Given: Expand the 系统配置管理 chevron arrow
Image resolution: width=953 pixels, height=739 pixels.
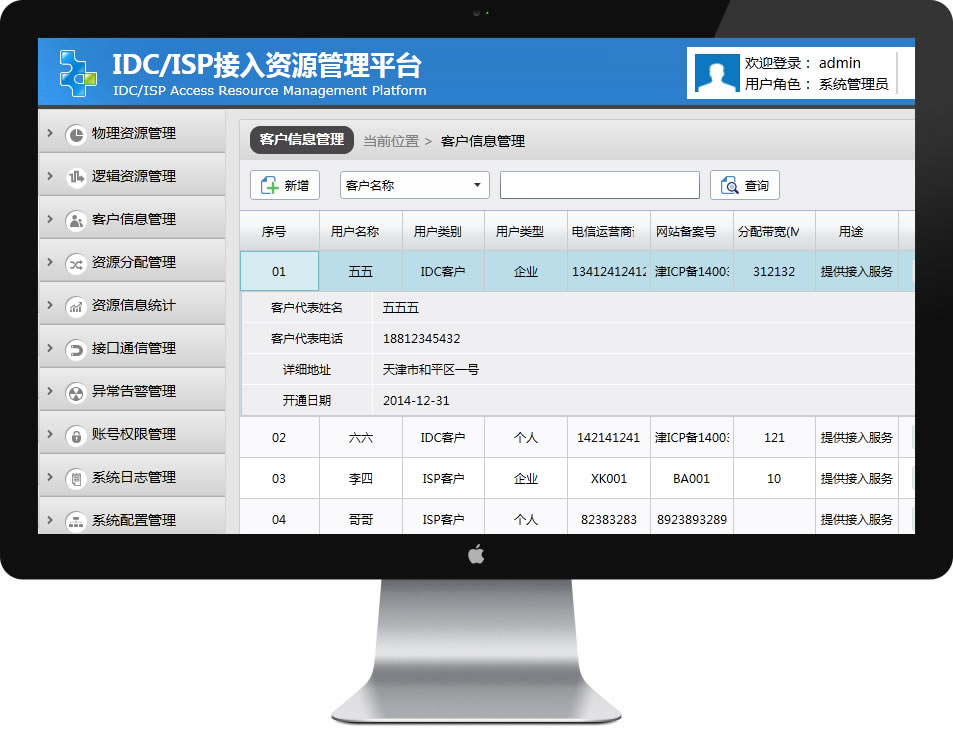Looking at the screenshot, I should click(50, 520).
